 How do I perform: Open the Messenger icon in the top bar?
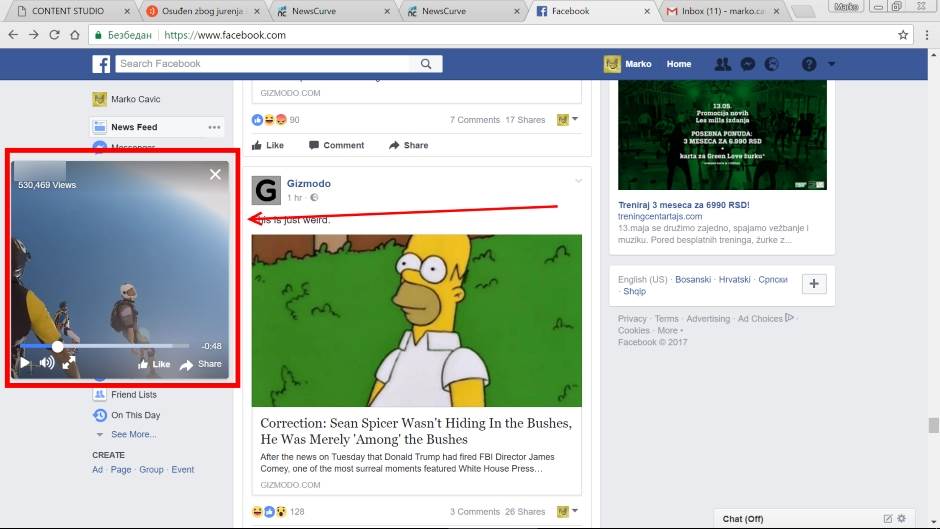point(747,64)
